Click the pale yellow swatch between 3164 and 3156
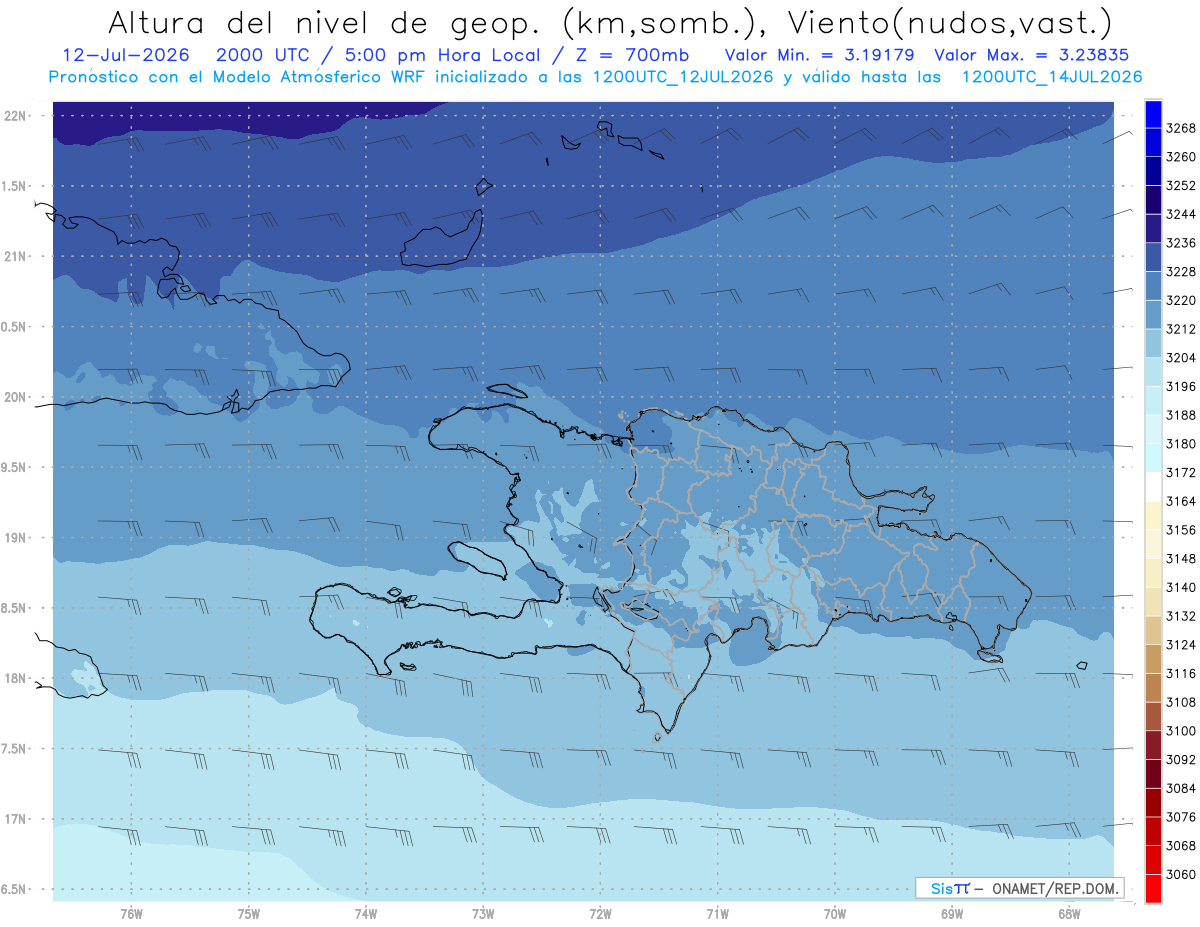The height and width of the screenshot is (927, 1200). coord(1152,515)
